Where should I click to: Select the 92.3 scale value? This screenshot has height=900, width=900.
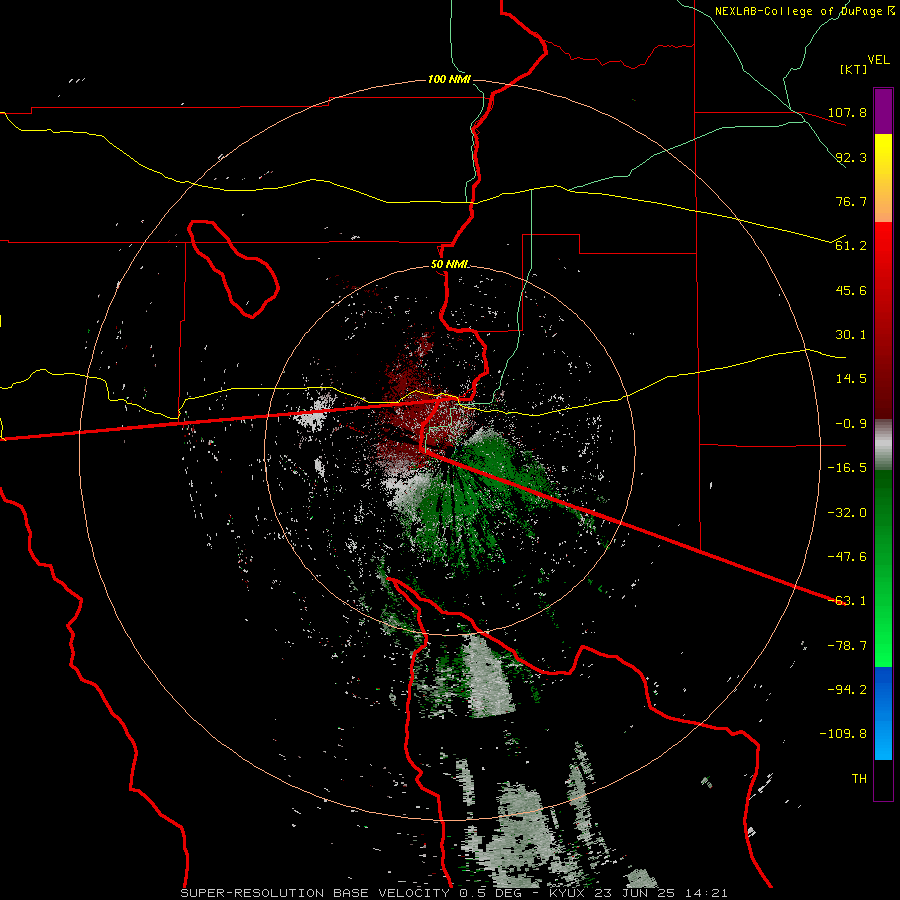851,157
